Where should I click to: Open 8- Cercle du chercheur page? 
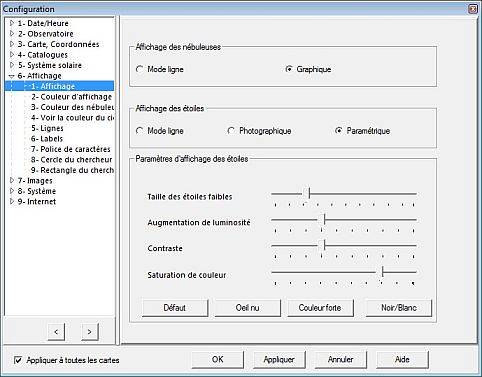coord(72,160)
